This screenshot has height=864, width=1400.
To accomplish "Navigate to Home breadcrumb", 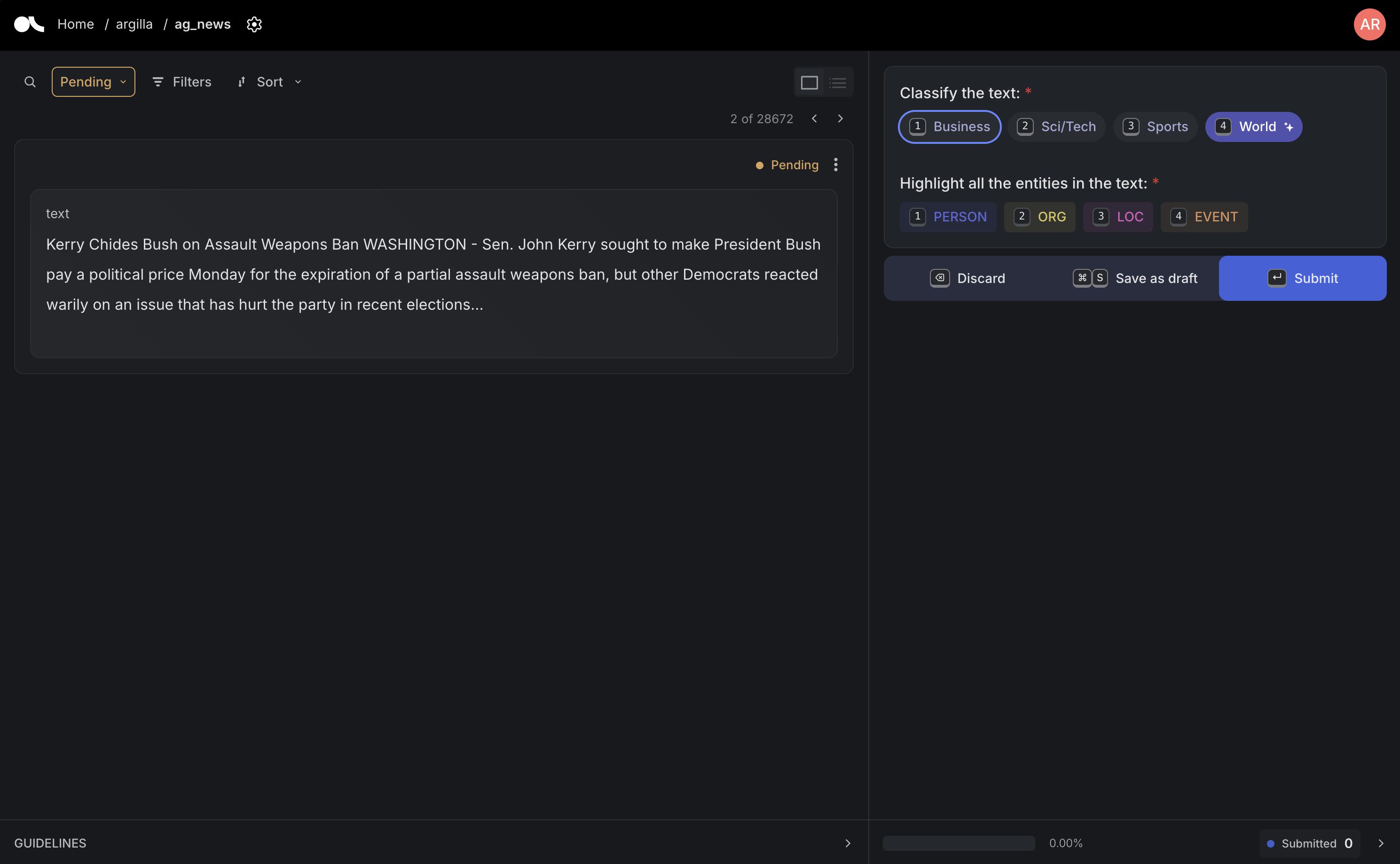I will [x=75, y=24].
